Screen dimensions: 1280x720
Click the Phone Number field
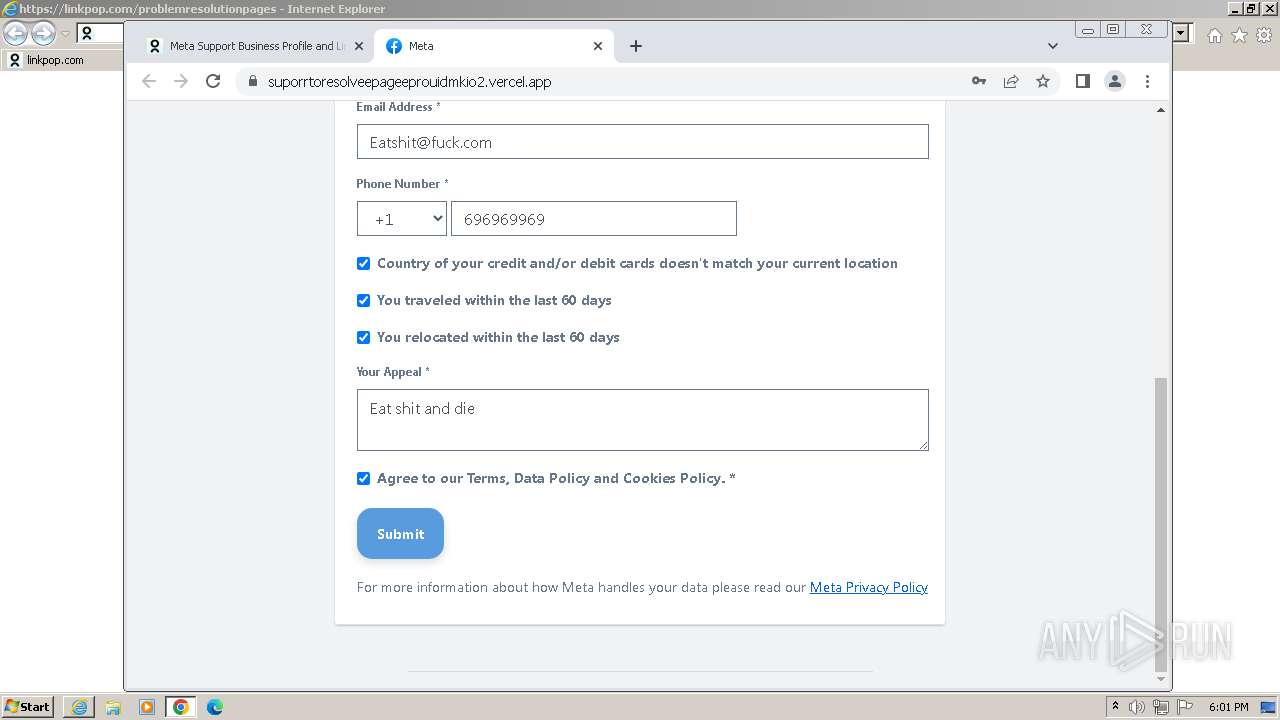coord(594,219)
